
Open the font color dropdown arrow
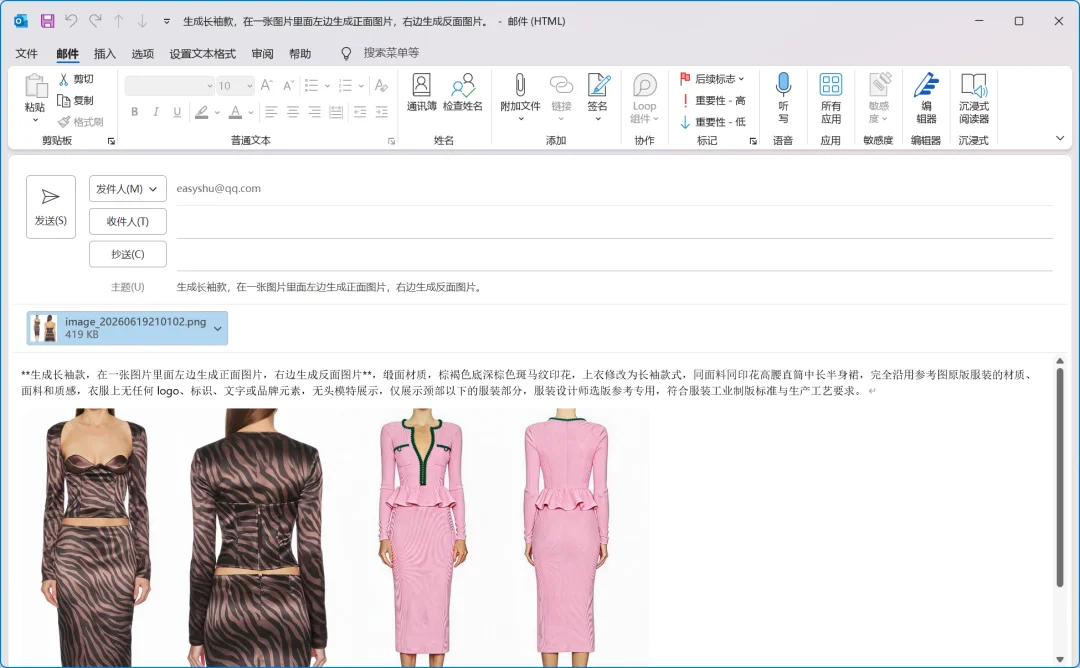[251, 112]
